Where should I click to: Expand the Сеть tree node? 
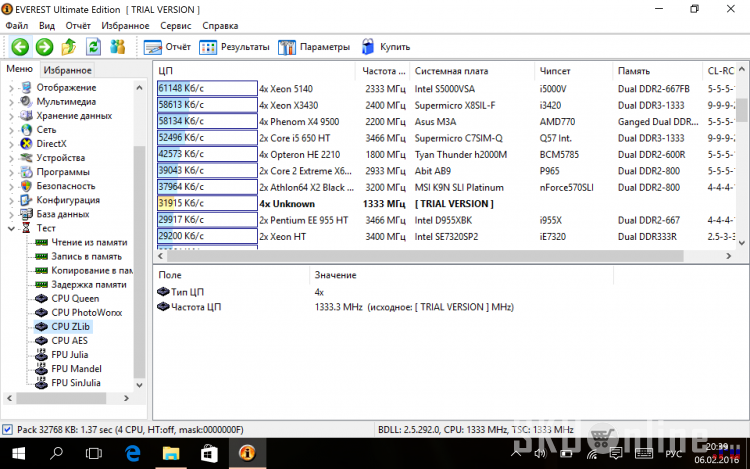pos(11,130)
